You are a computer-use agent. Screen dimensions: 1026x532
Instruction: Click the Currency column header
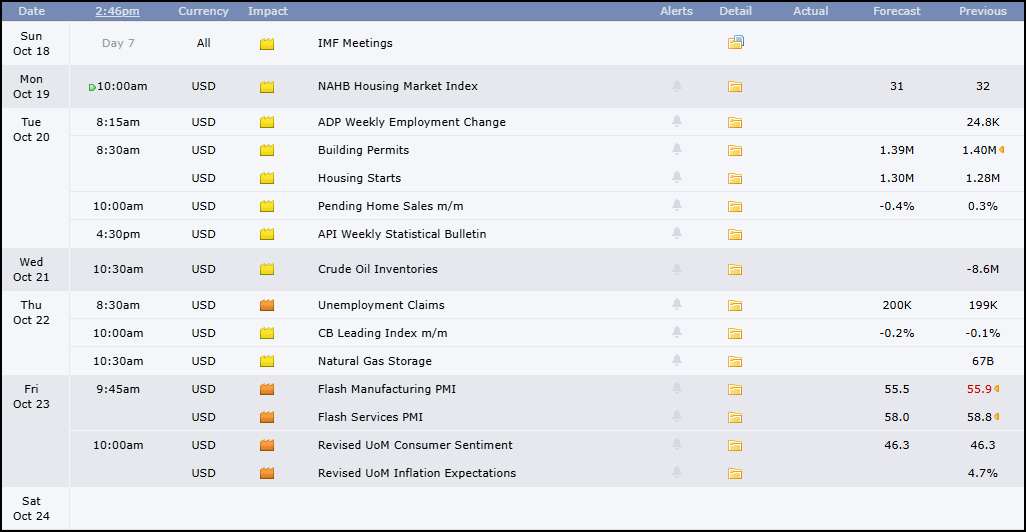[x=203, y=11]
